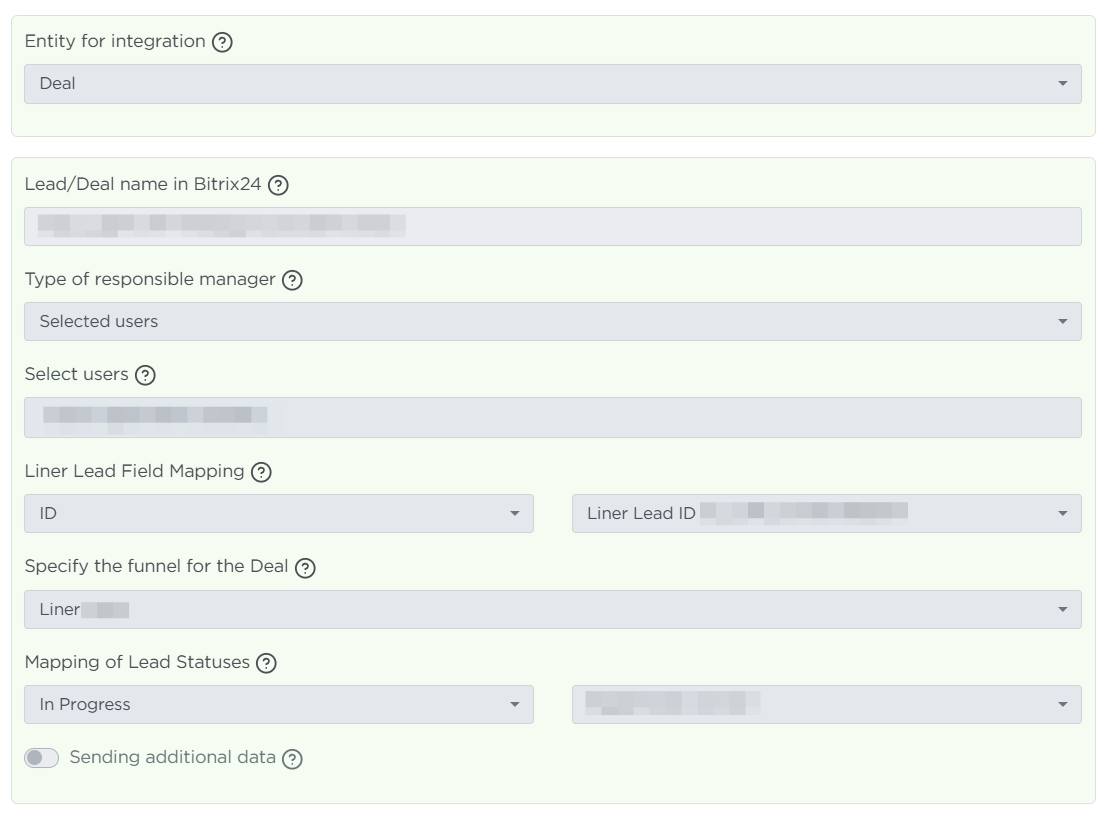
Task: Click help icon beside Liner Lead Field Mapping
Action: pos(261,472)
